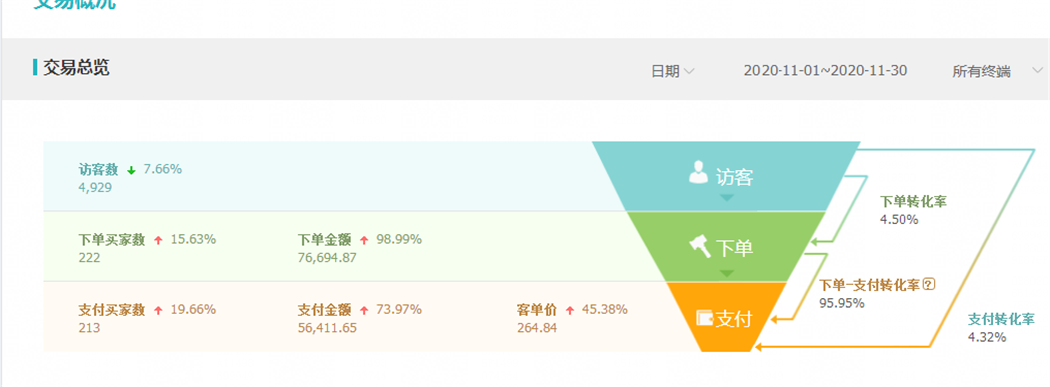Screen dimensions: 1050x387
Task: Click the wallet icon on 支付 stage
Action: [x=705, y=317]
